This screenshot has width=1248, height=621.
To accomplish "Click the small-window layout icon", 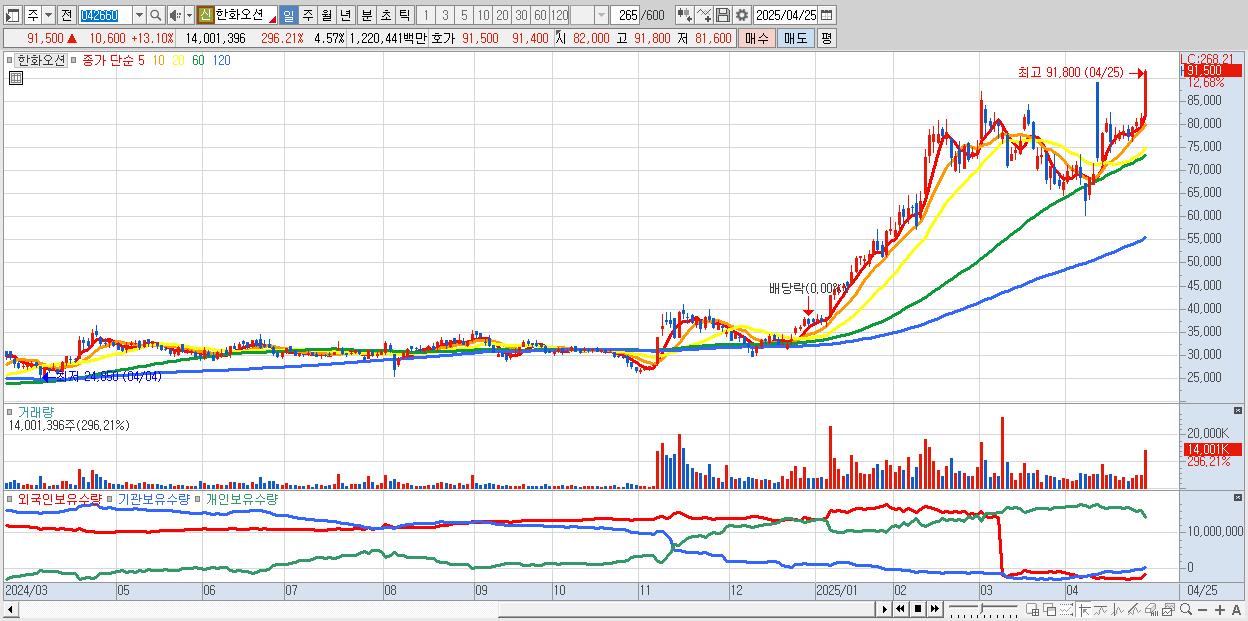I will [1032, 609].
